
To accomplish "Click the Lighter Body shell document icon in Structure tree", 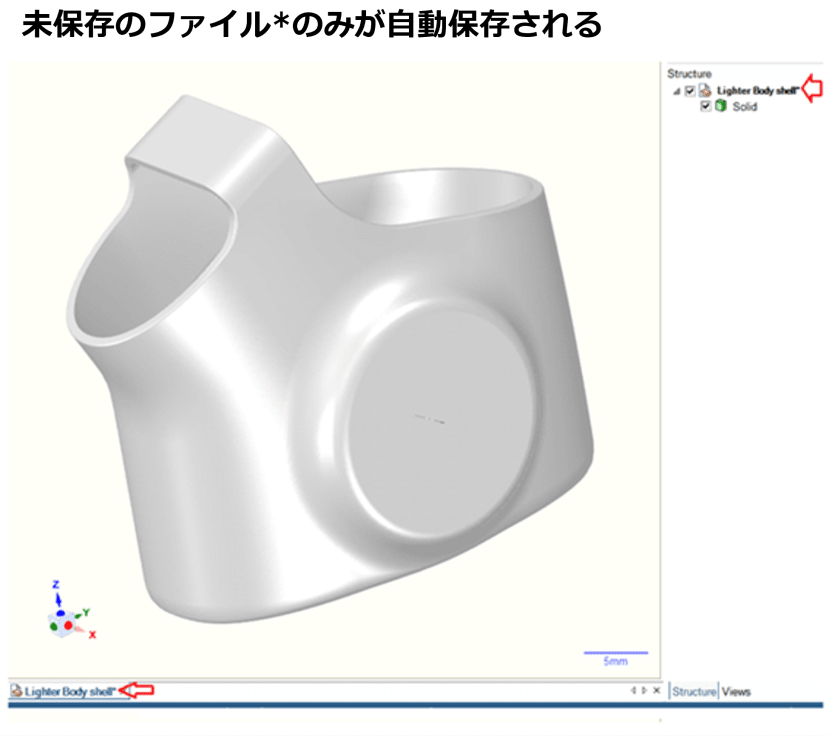I will click(x=705, y=90).
